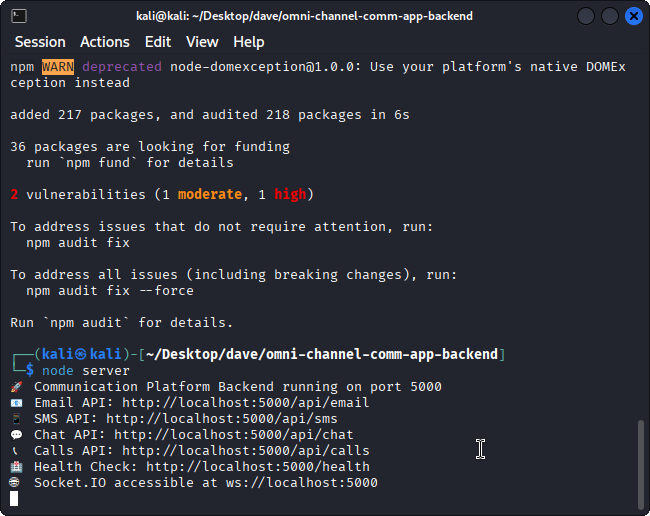650x516 pixels.
Task: Open the View menu
Action: point(202,42)
